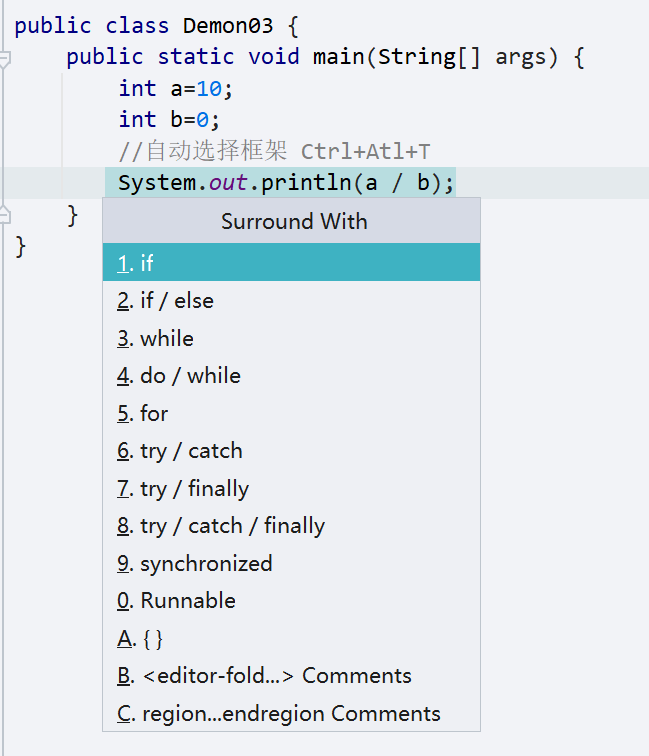649x756 pixels.
Task: Pick '9. synchronized' surround option
Action: click(291, 563)
